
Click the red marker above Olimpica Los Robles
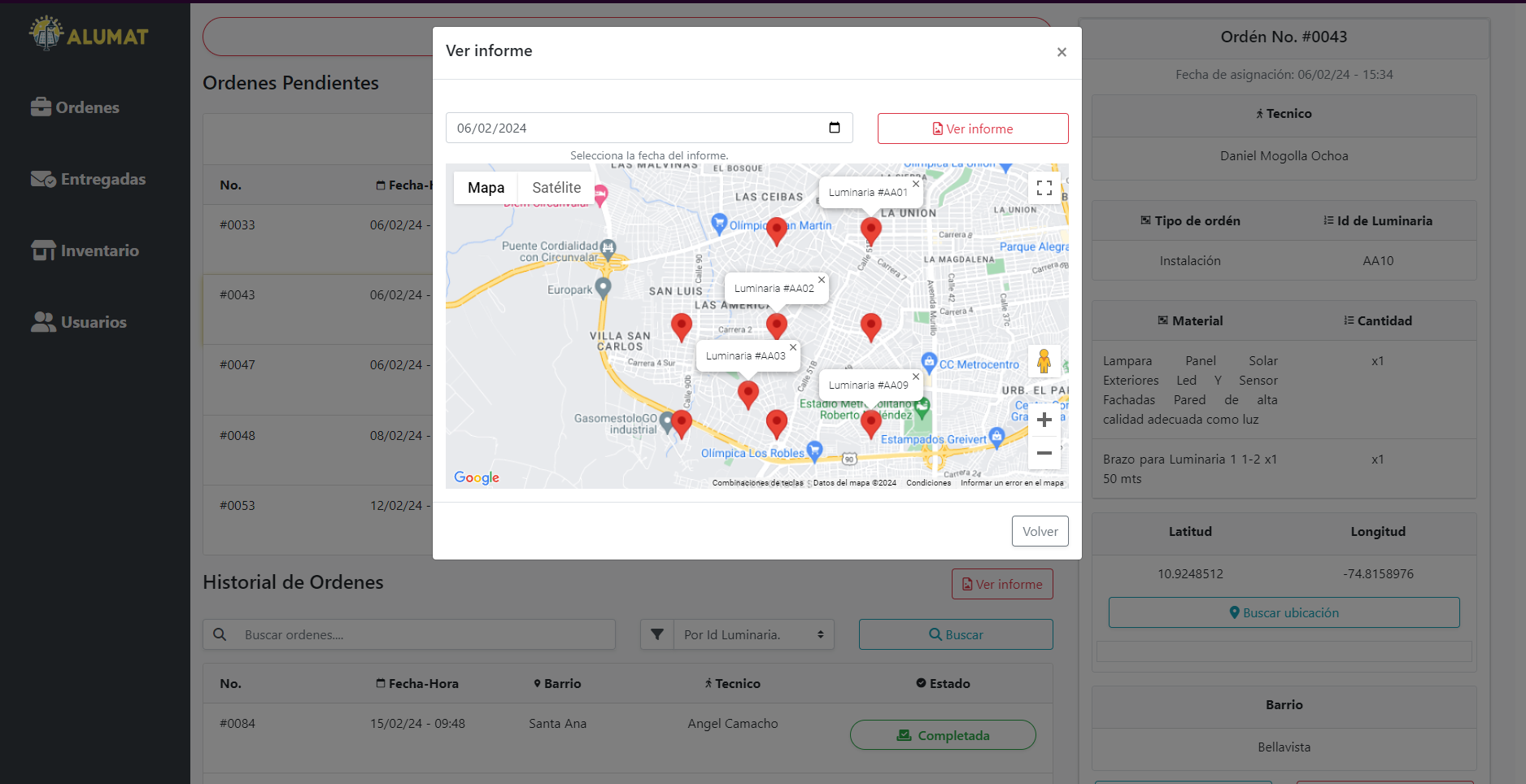coord(777,424)
